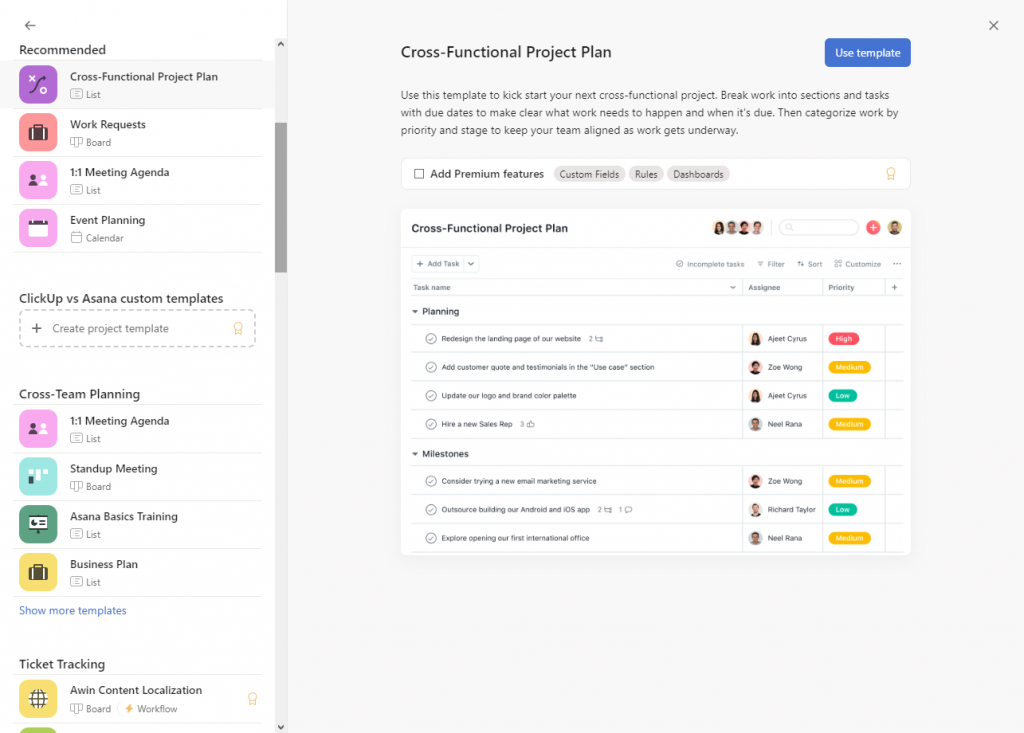This screenshot has height=733, width=1024.
Task: Go back using the left arrow icon
Action: pos(30,25)
